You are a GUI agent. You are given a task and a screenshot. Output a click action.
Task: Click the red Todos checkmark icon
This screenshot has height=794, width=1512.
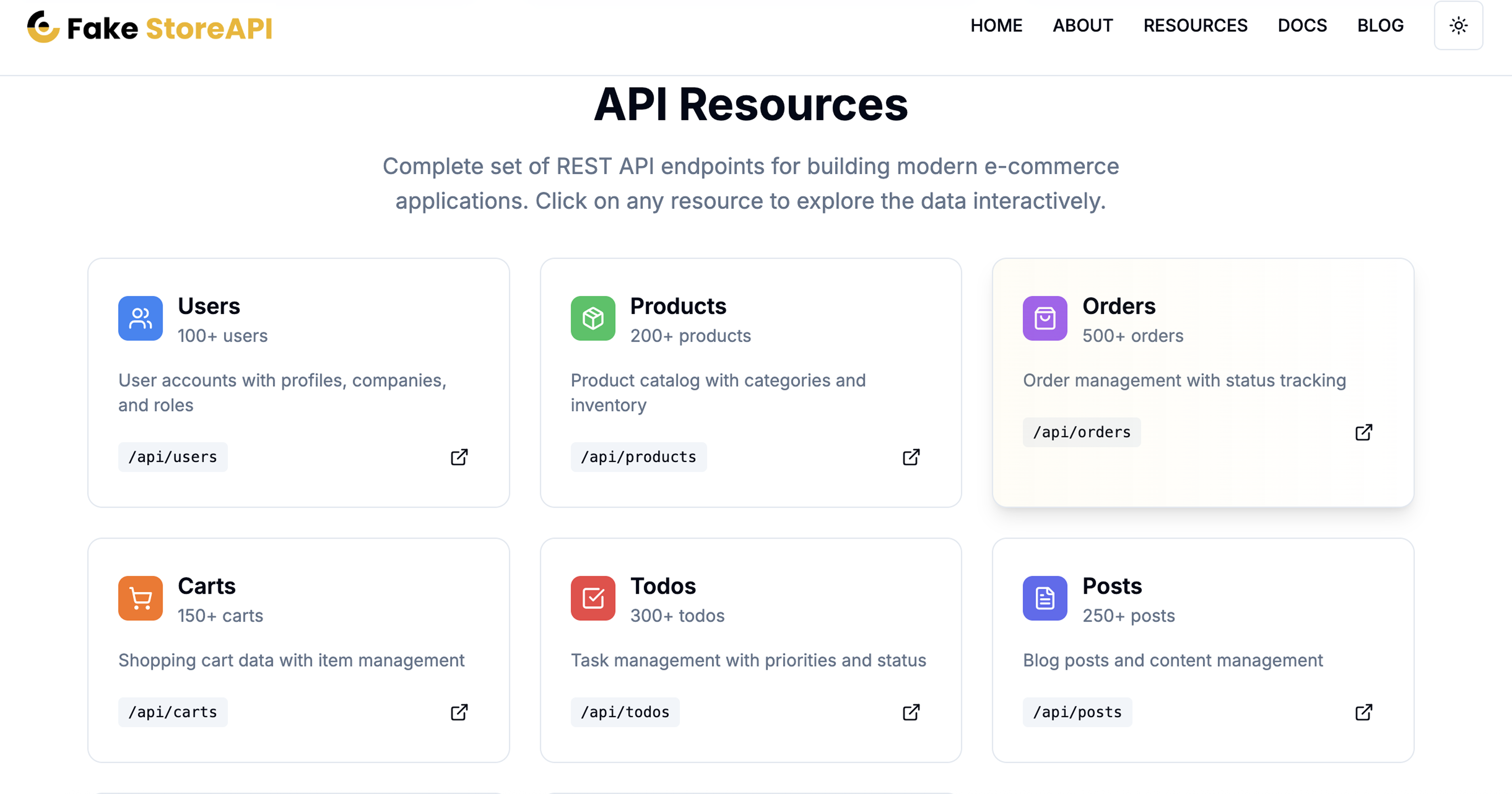click(x=593, y=598)
